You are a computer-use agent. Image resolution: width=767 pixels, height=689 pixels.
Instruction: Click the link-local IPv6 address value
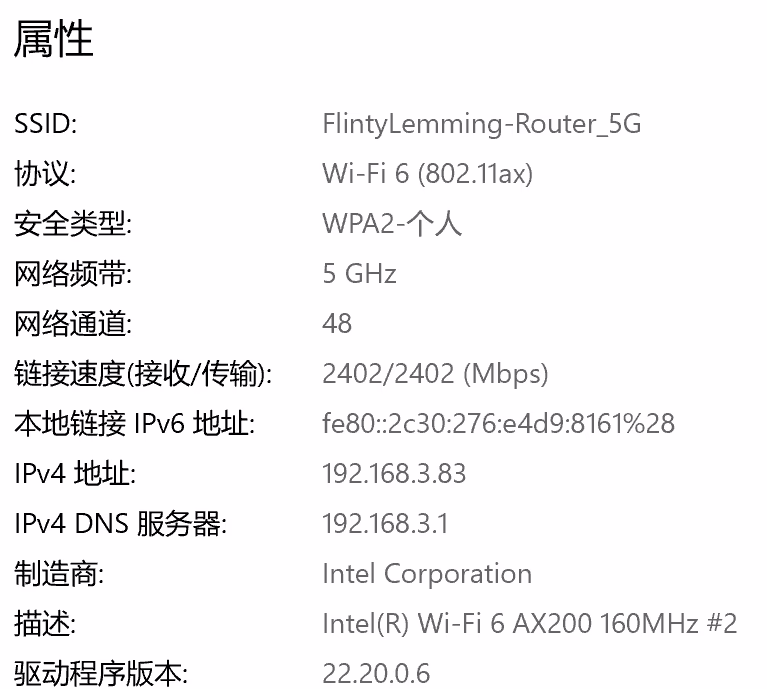point(498,424)
